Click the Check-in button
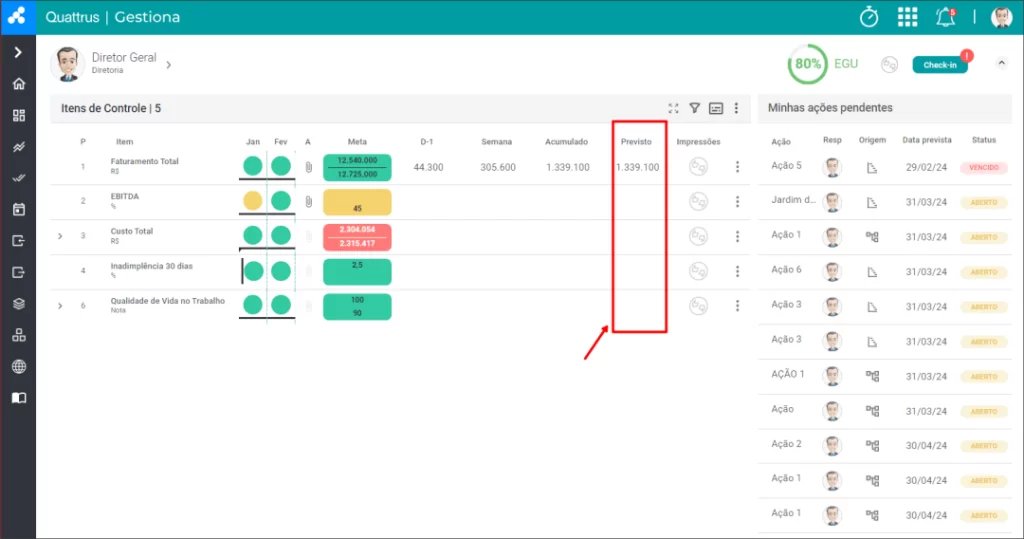 coord(940,65)
